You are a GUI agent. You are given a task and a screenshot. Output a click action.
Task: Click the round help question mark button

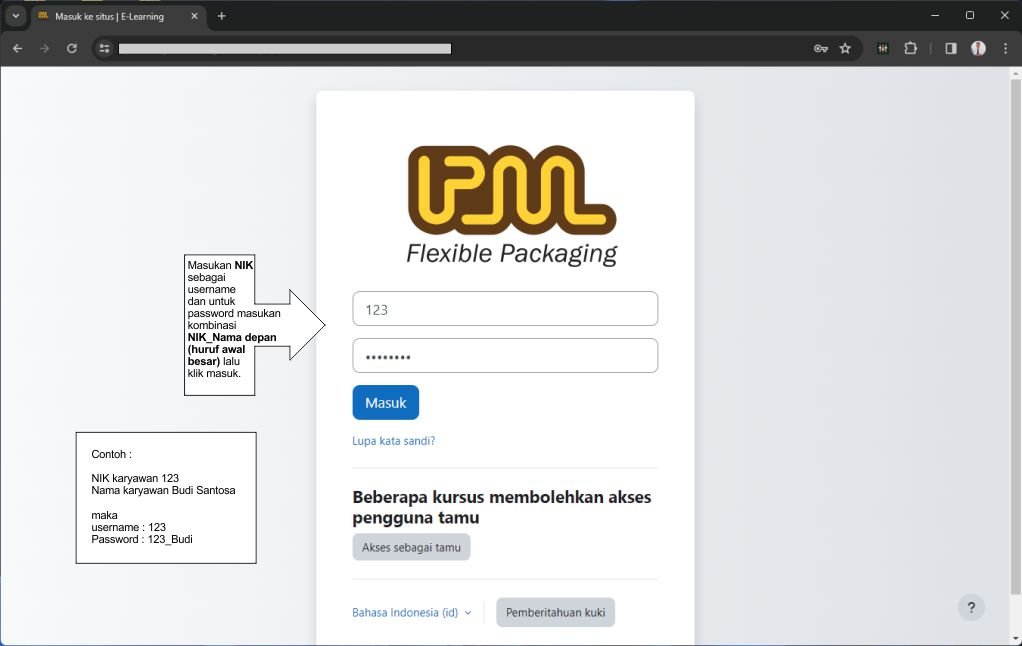click(x=971, y=607)
